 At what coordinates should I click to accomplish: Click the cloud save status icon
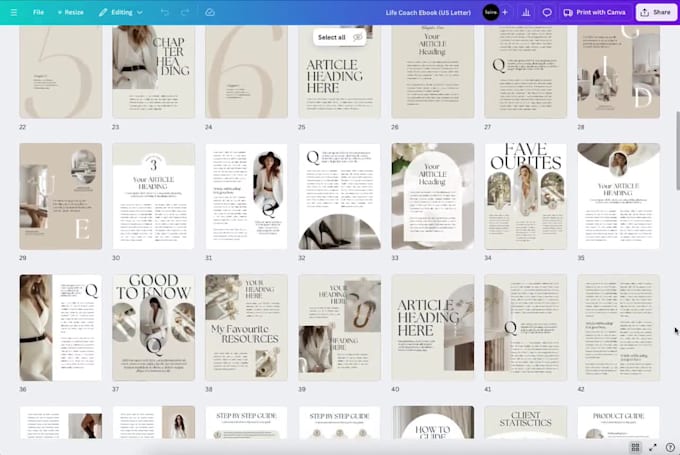coord(210,12)
